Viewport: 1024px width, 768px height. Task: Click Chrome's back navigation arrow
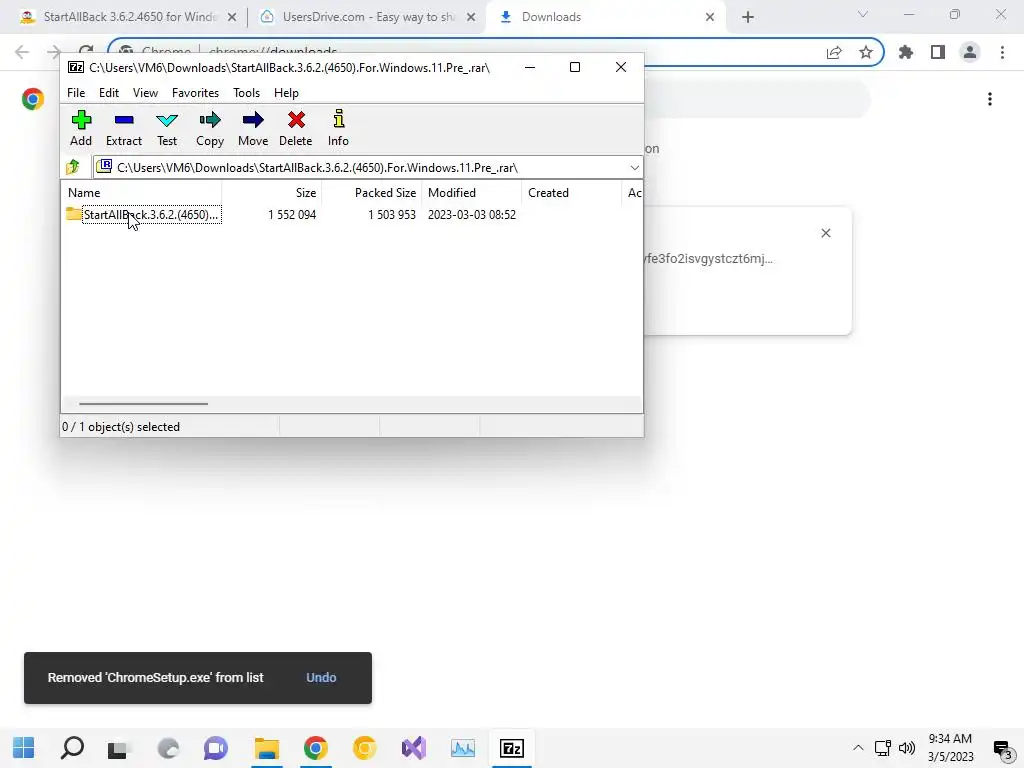[22, 52]
